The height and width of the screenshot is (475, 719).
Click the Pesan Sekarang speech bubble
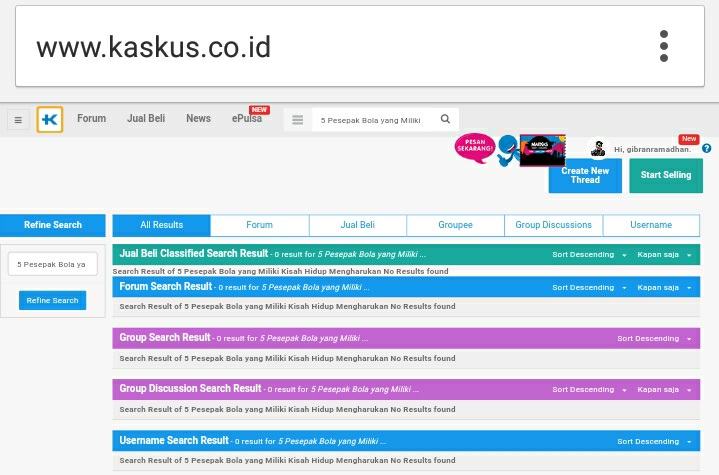[475, 148]
